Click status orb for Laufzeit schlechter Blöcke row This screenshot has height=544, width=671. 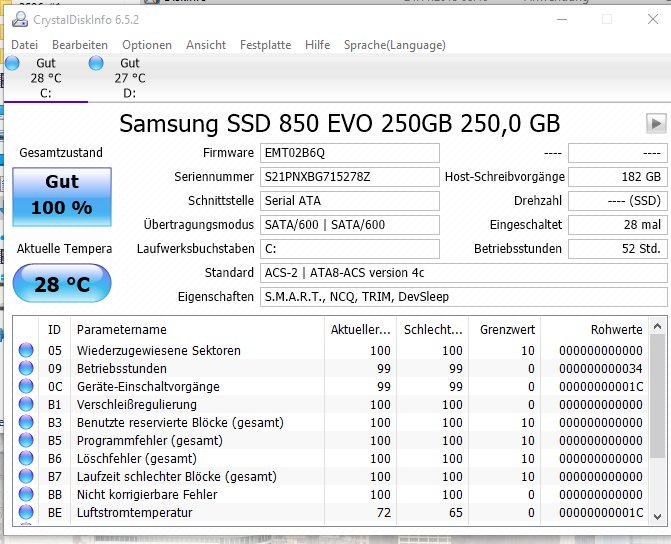point(26,476)
